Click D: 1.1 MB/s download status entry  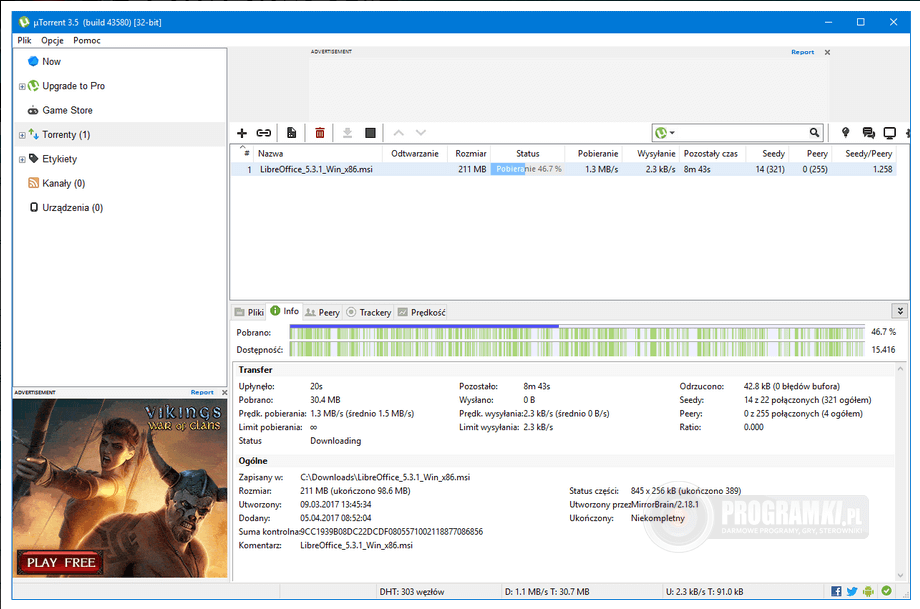point(547,591)
